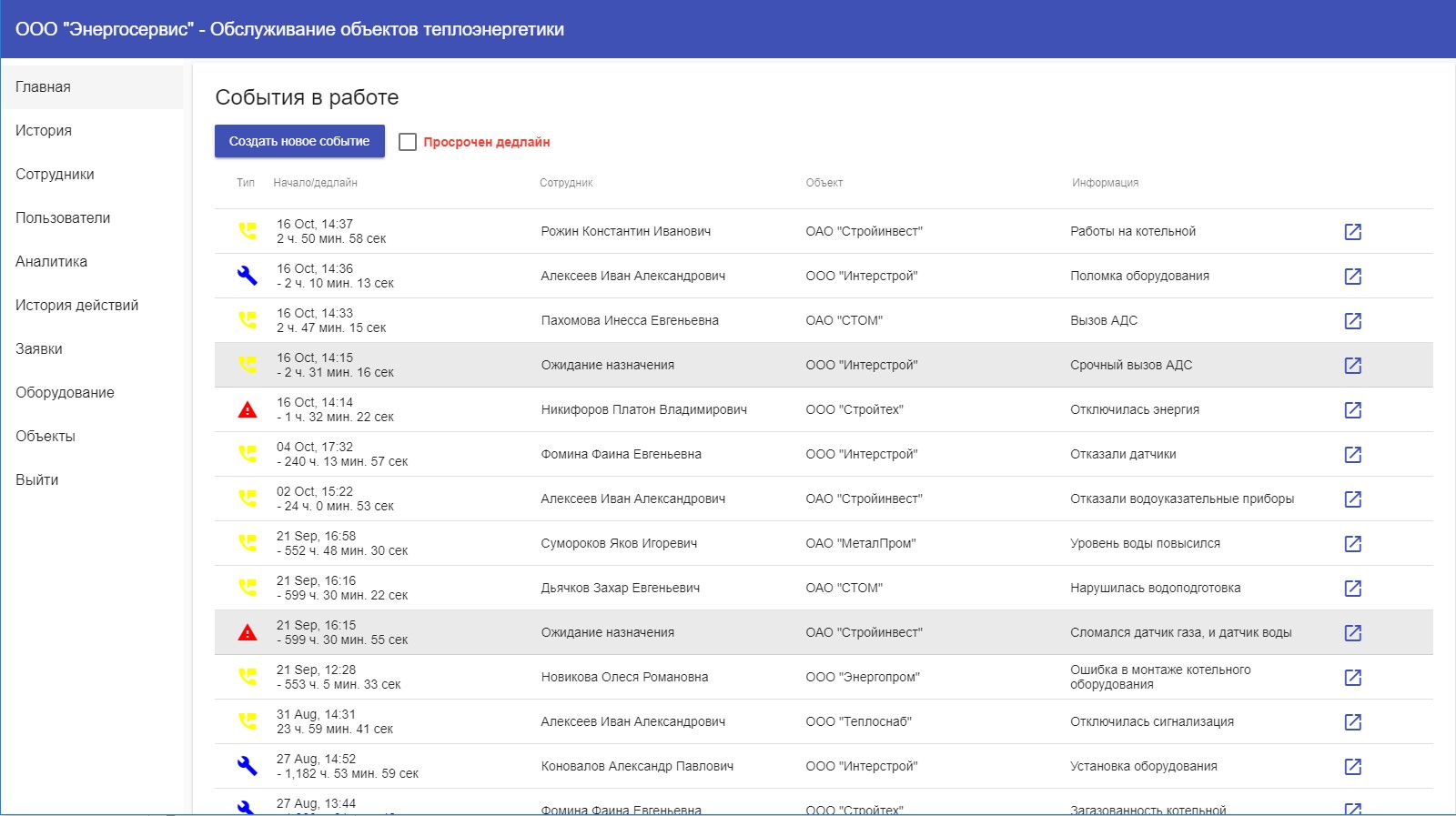Open Объекты section in the sidebar
The image size is (1456, 816).
[92, 437]
